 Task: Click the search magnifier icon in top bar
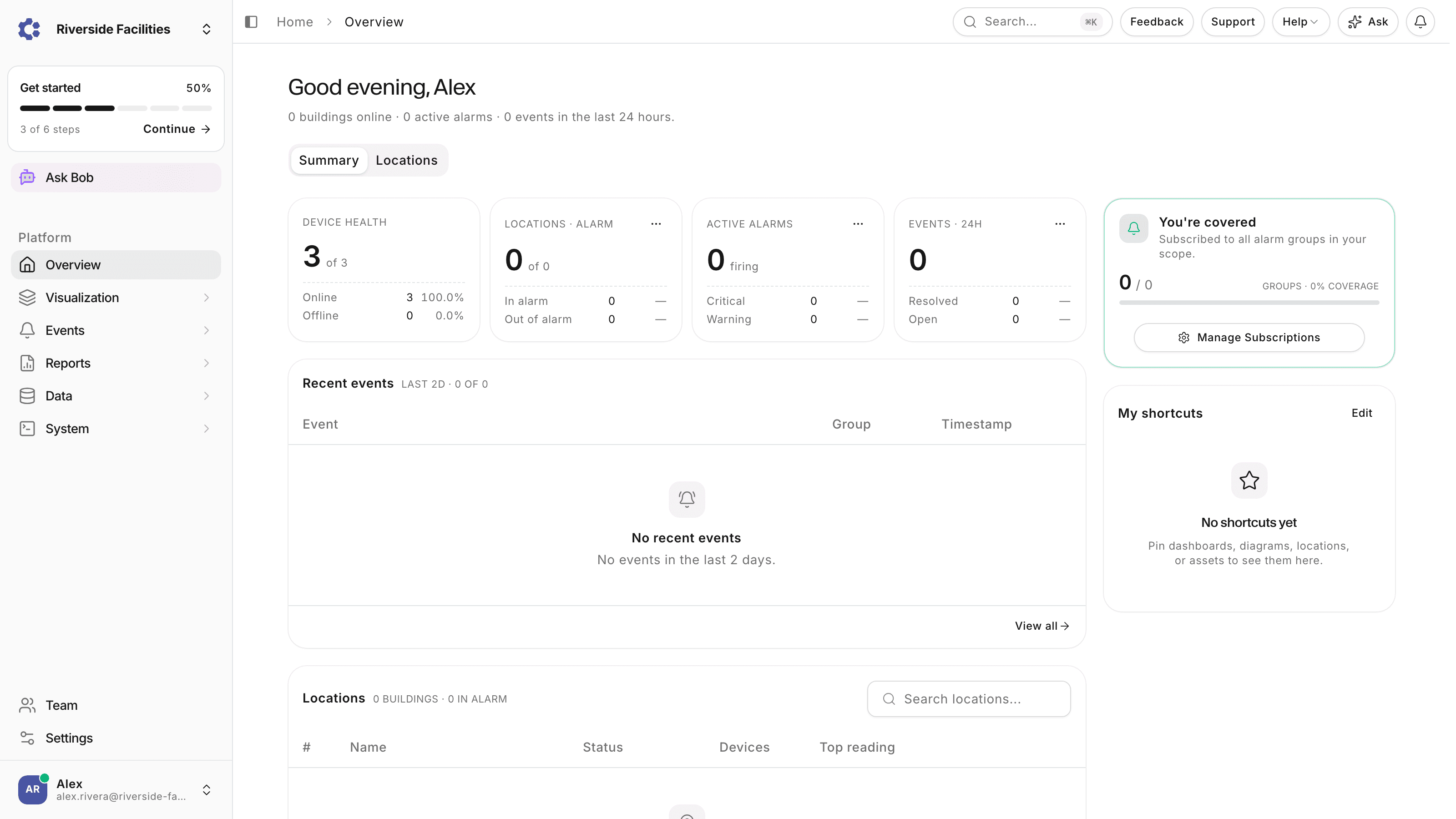coord(970,21)
